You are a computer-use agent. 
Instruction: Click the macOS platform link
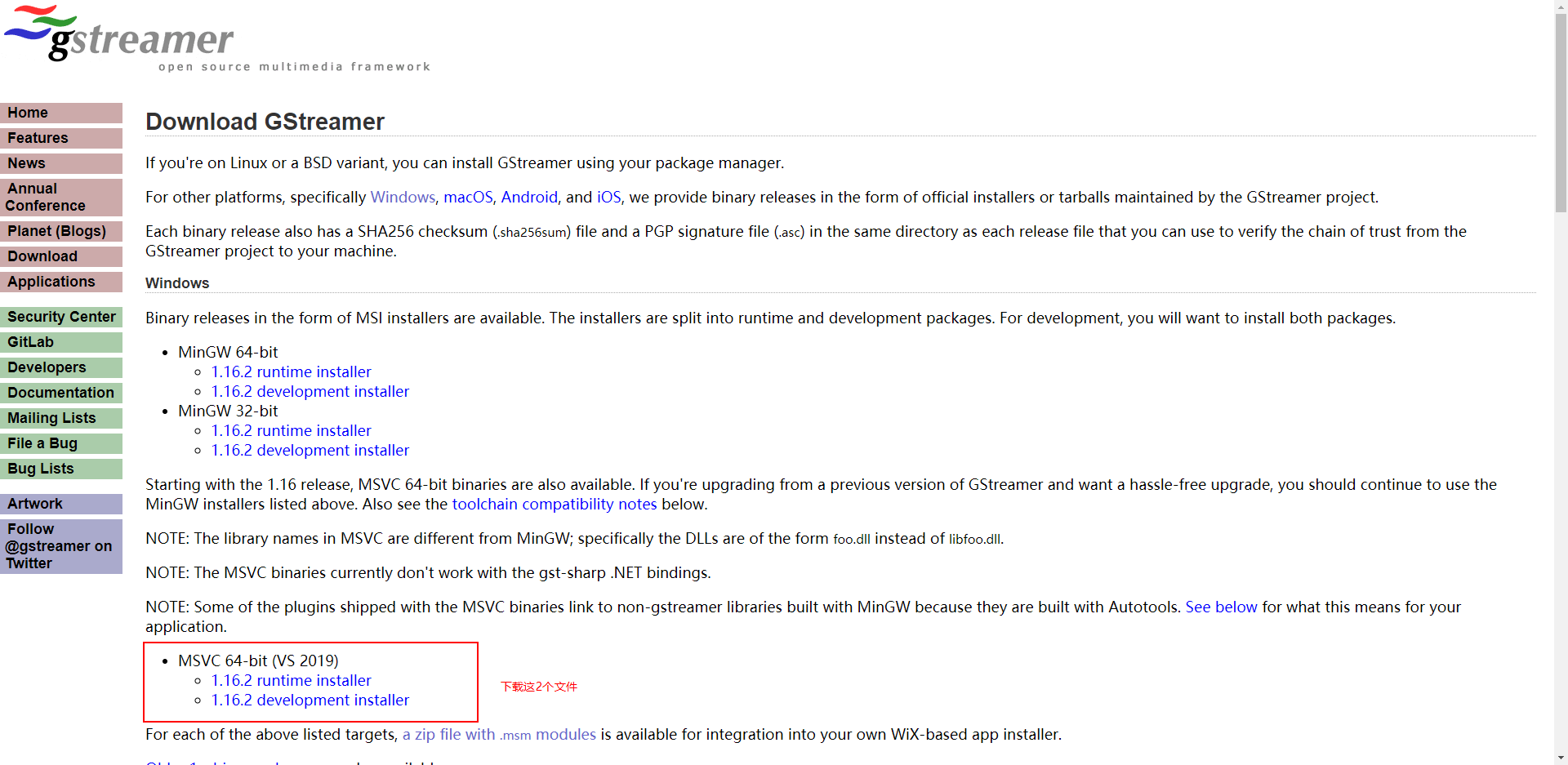[468, 197]
